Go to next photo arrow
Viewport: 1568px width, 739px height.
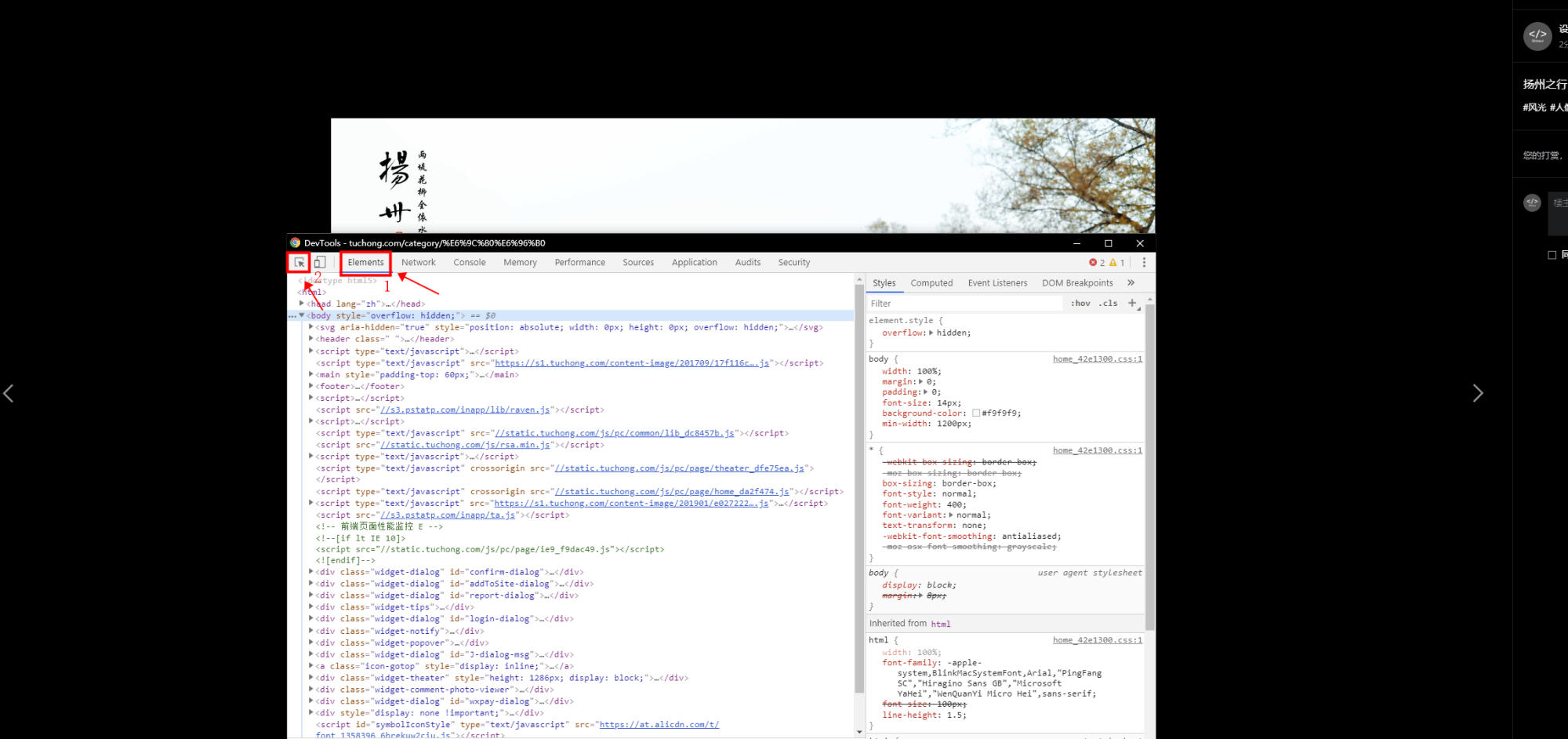pos(1477,393)
